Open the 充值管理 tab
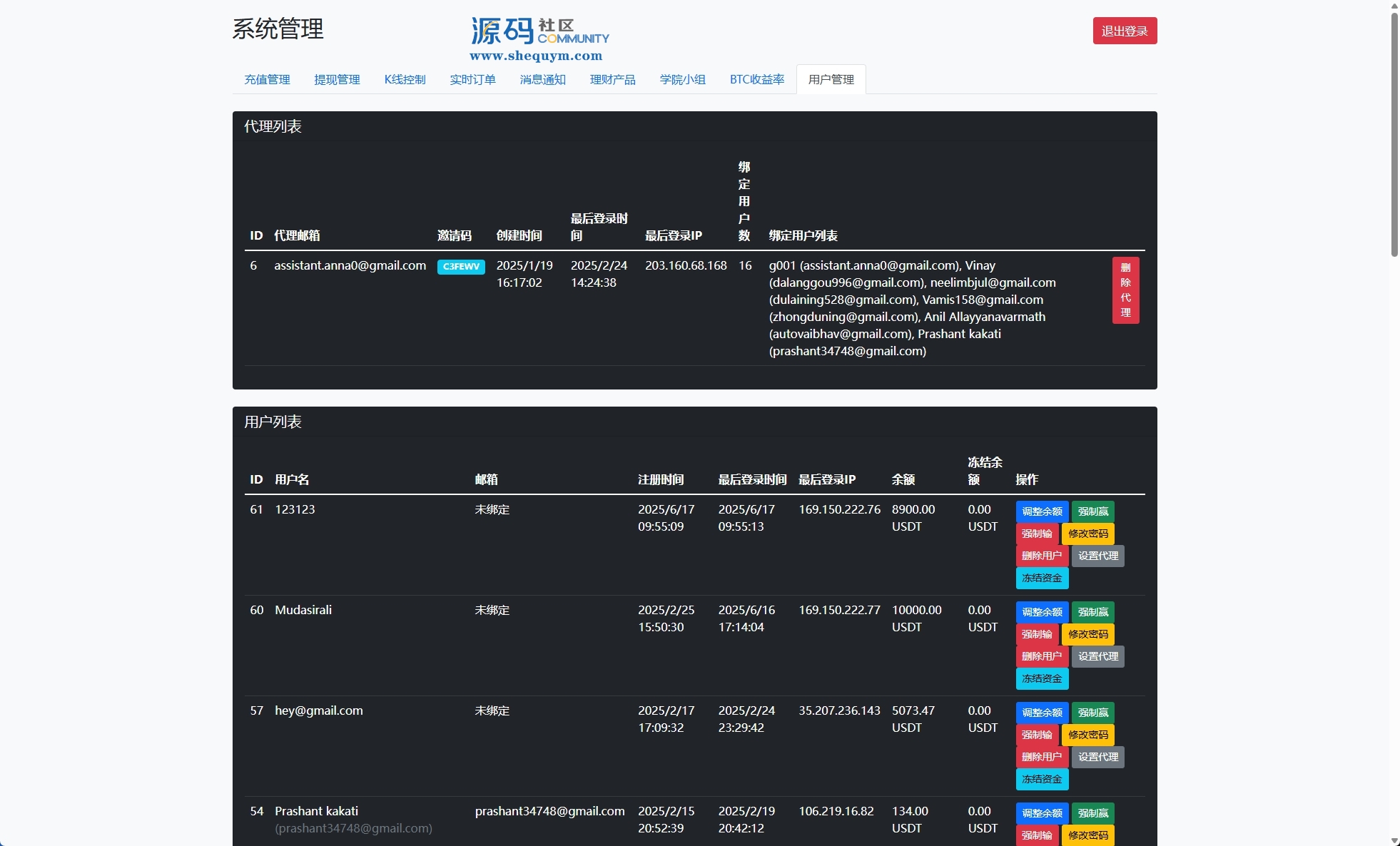 coord(267,79)
